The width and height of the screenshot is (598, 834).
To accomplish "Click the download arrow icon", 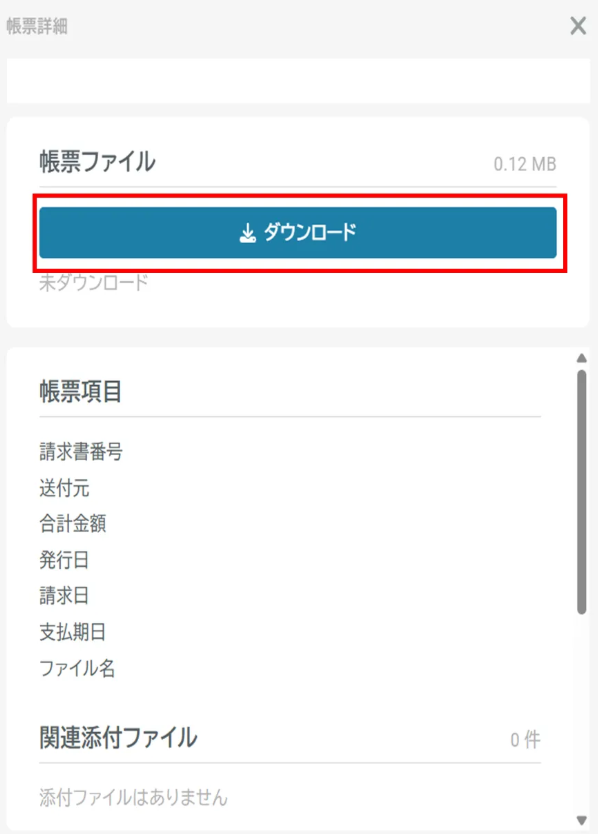I will [x=247, y=233].
